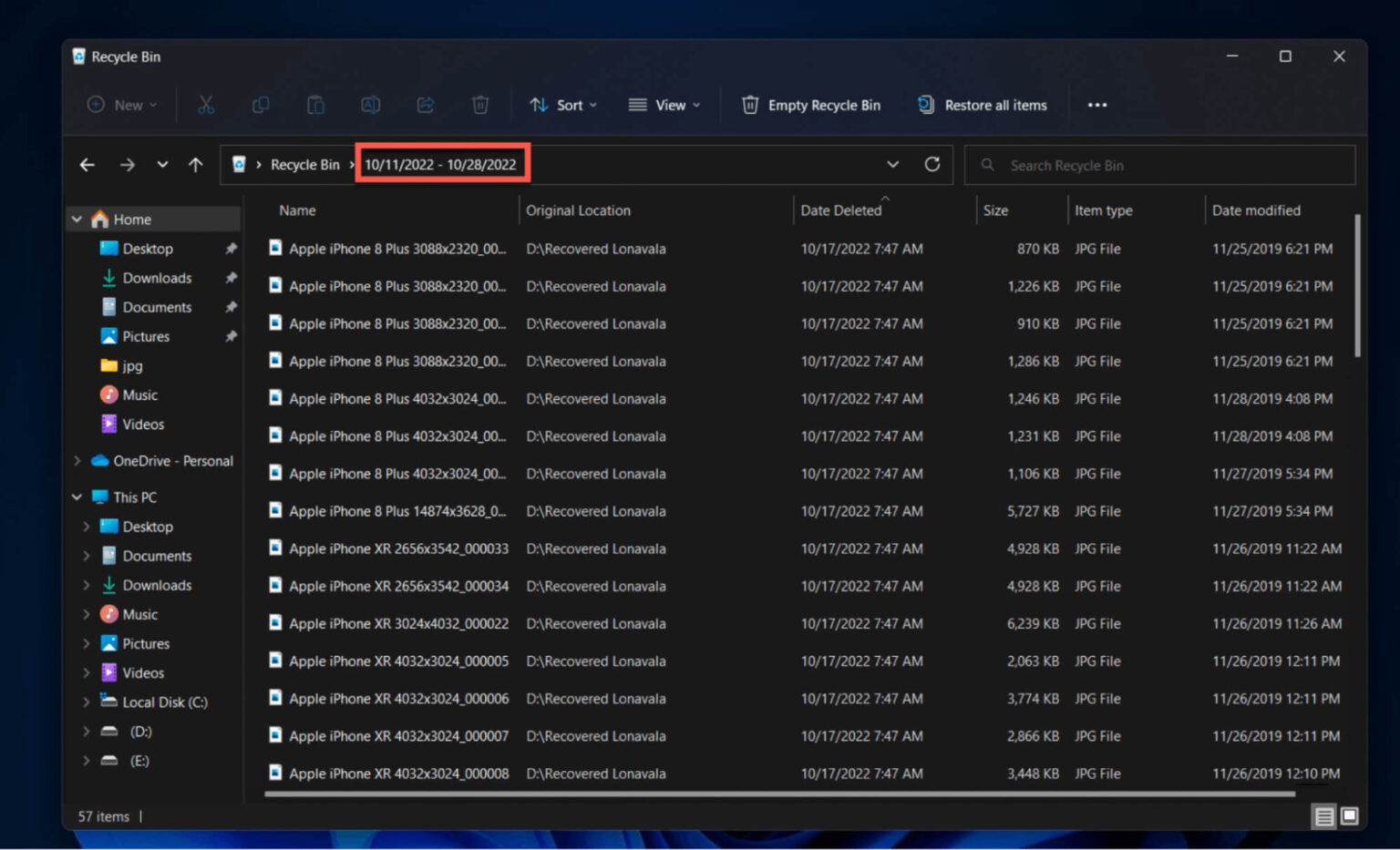Screen dimensions: 1400x850
Task: Click the Empty Recycle Bin button
Action: click(810, 105)
